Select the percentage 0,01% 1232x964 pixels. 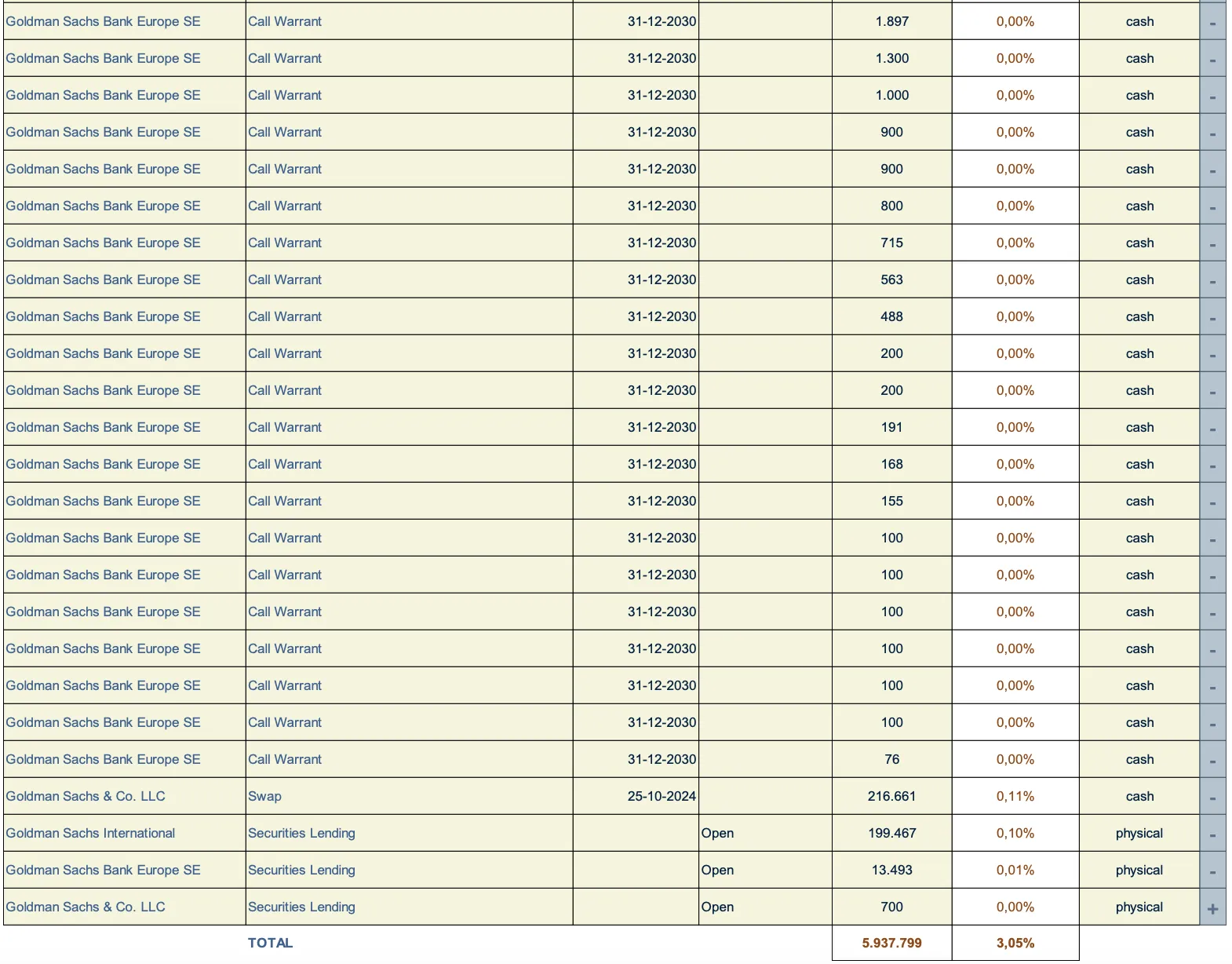tap(1015, 870)
